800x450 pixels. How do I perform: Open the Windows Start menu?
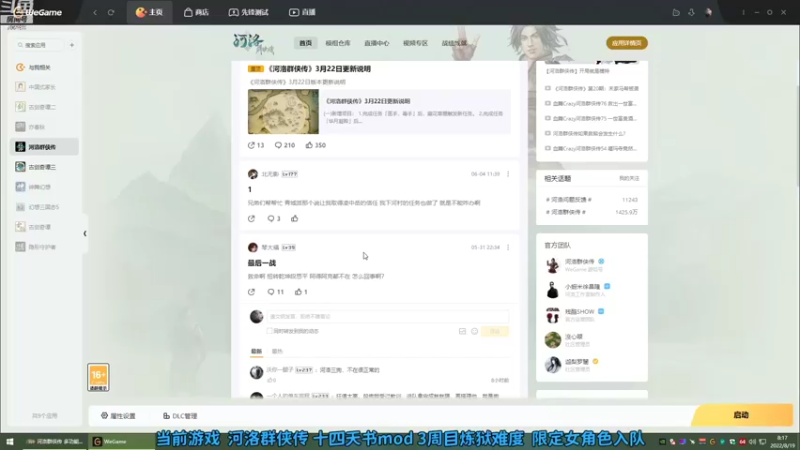[10, 442]
